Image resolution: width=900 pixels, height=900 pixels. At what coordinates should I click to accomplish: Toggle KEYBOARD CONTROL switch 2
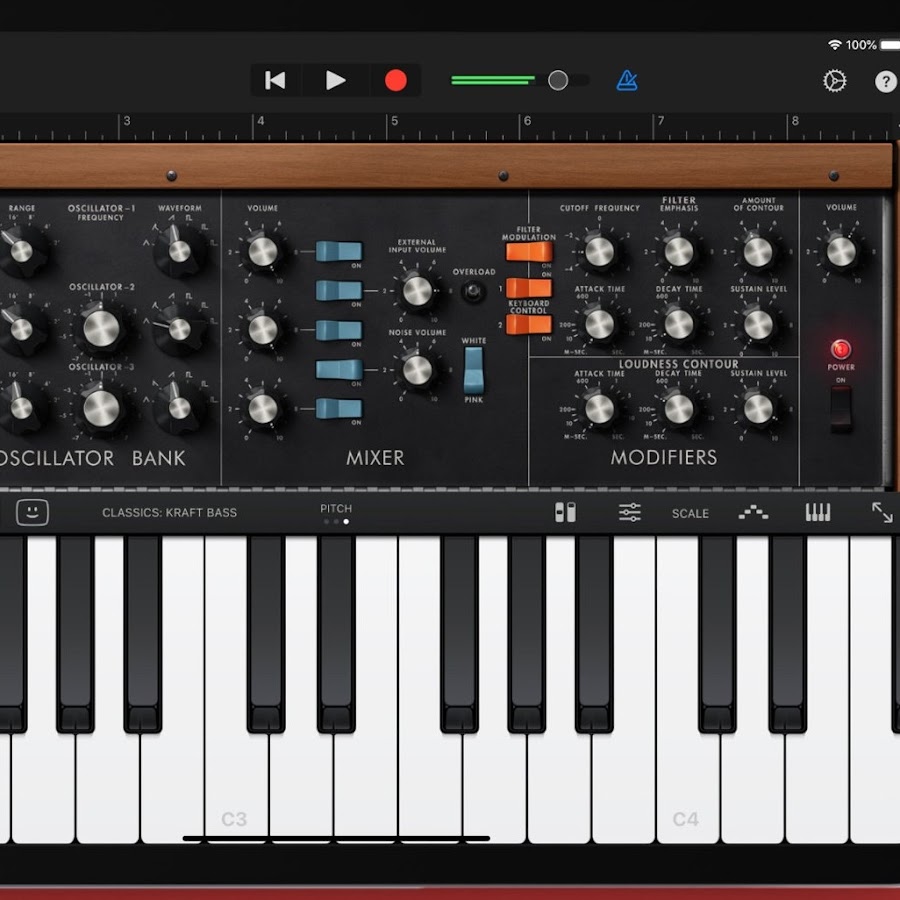[529, 324]
